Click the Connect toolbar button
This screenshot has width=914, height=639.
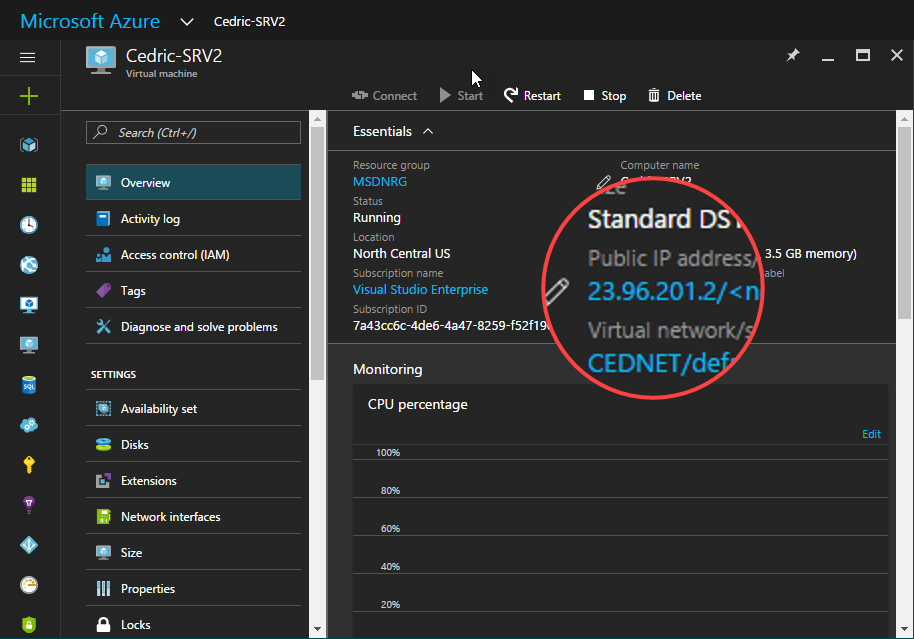click(384, 96)
